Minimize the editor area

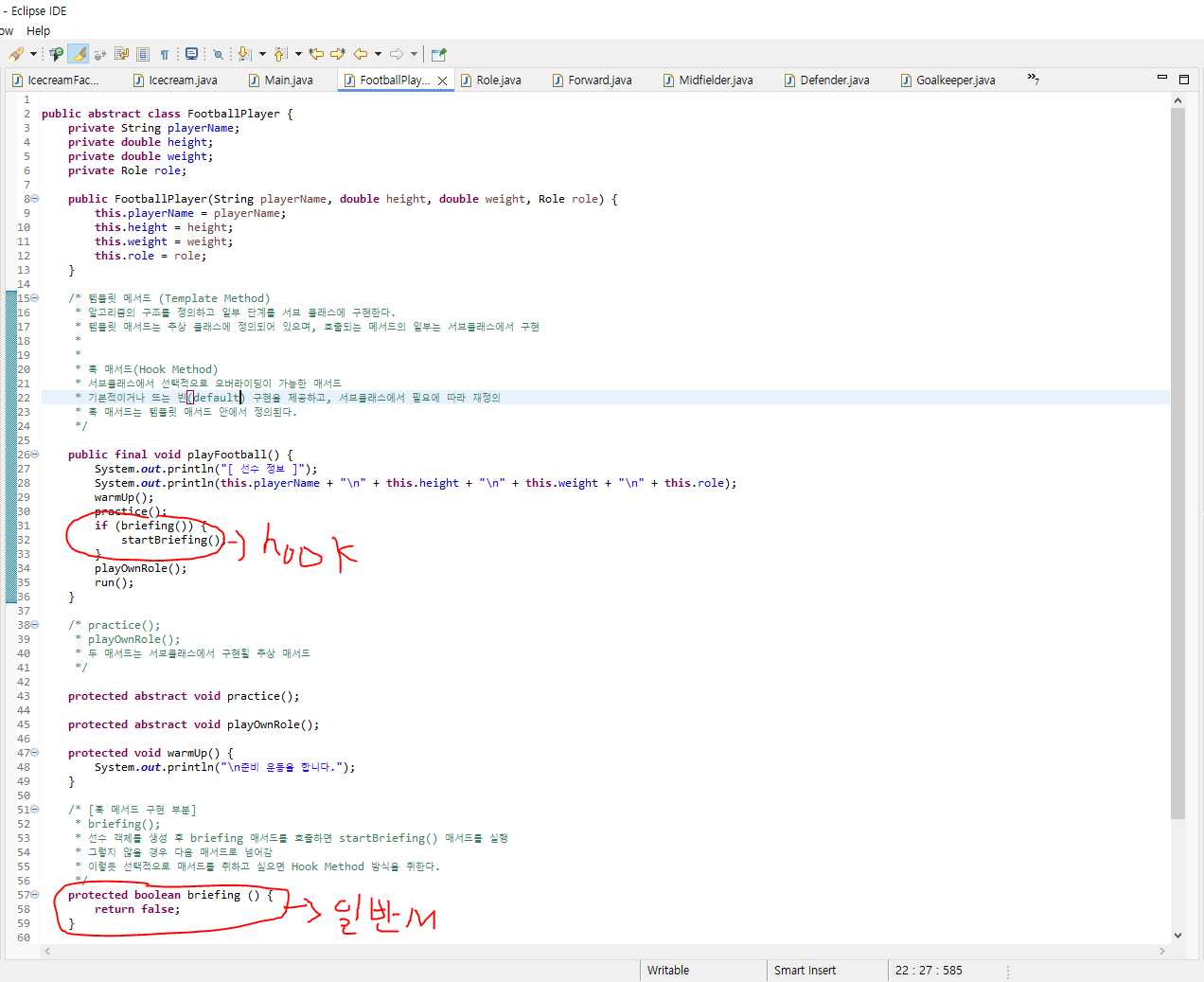click(1162, 78)
